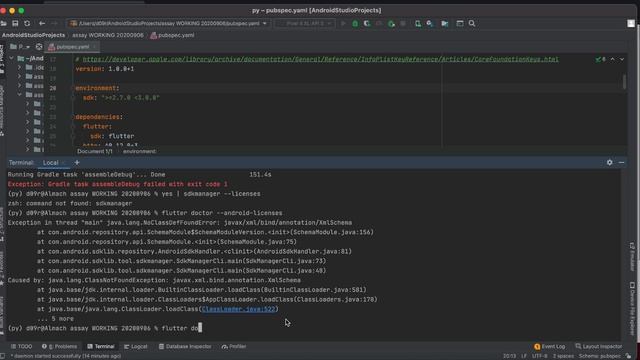Click the '2 spaces' indent status item
This screenshot has width=640, height=360.
(x=563, y=356)
